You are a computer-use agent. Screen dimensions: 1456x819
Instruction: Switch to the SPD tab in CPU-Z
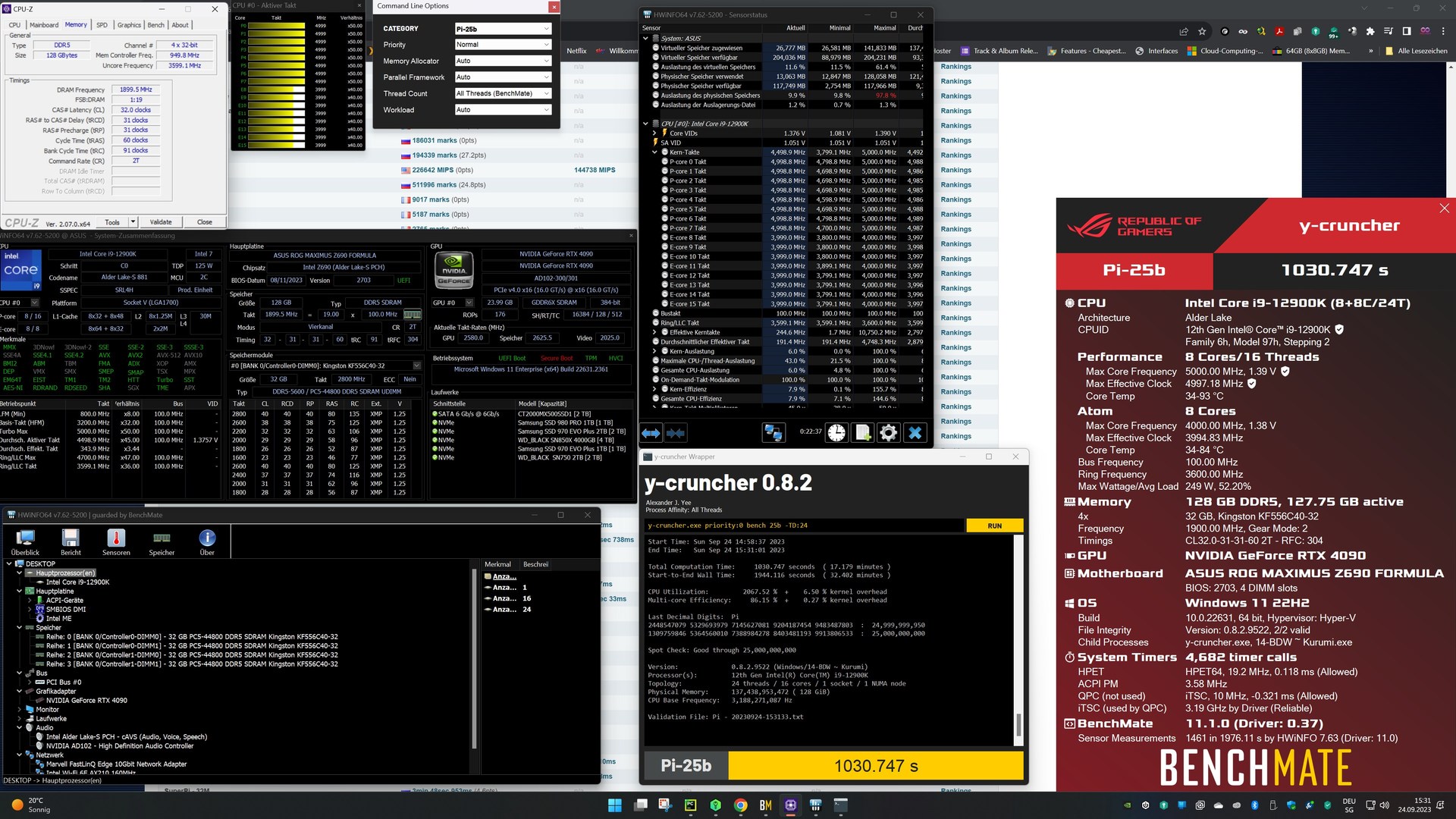(102, 25)
